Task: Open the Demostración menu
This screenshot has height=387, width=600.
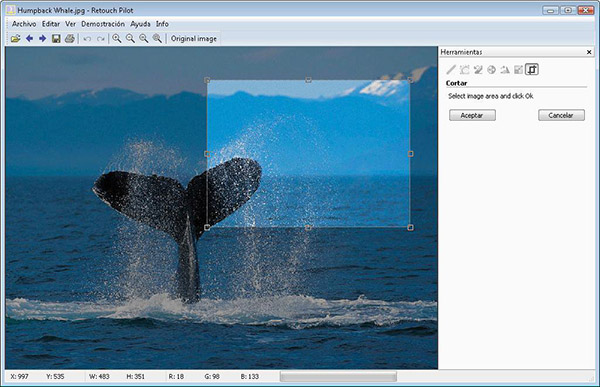Action: click(103, 24)
